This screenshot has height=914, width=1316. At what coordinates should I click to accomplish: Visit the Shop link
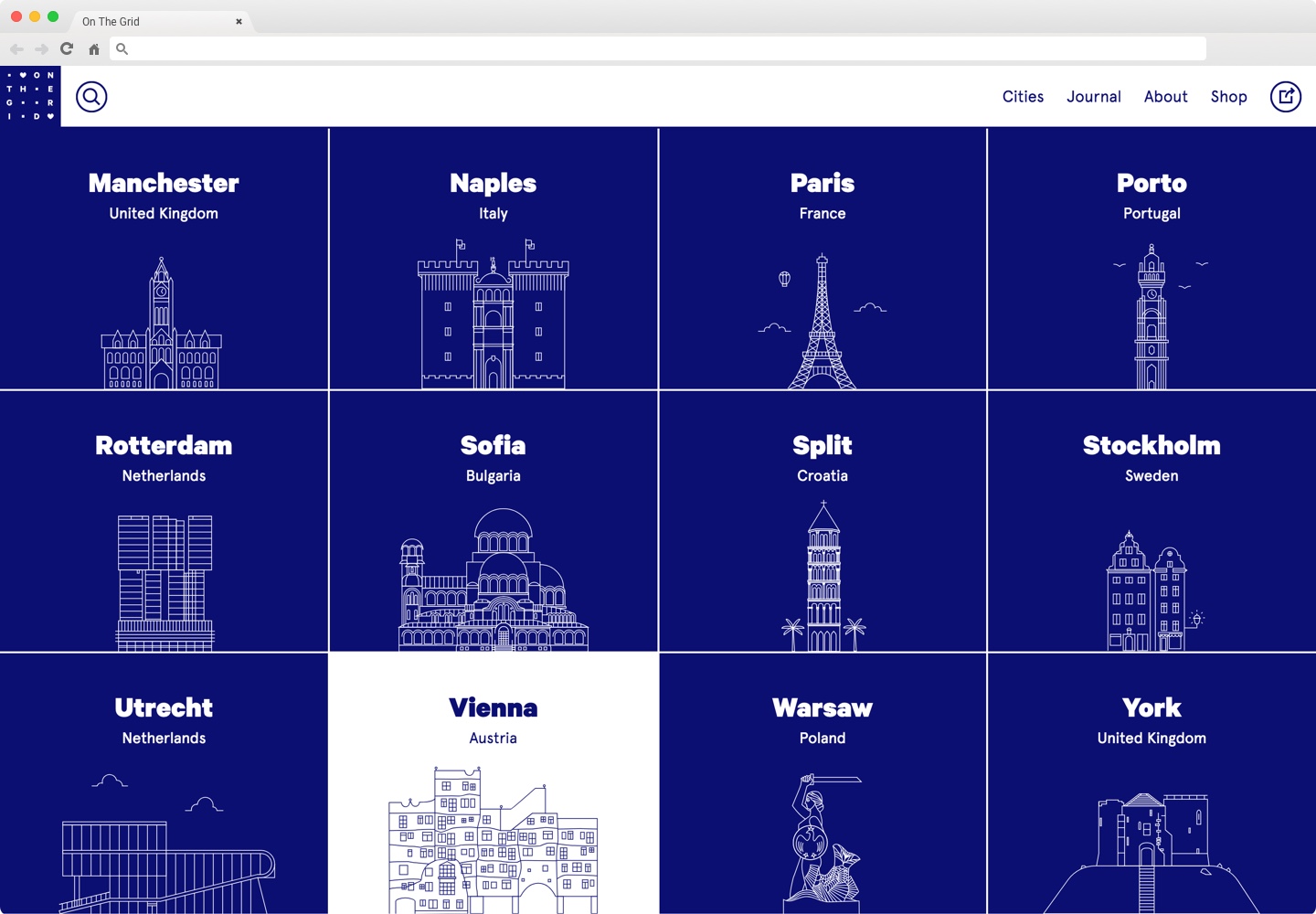point(1228,97)
